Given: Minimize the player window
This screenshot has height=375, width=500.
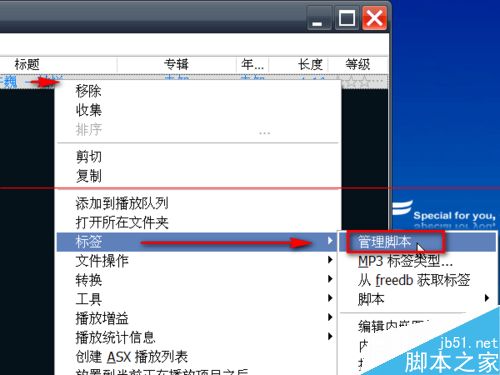Looking at the screenshot, I should 319,18.
